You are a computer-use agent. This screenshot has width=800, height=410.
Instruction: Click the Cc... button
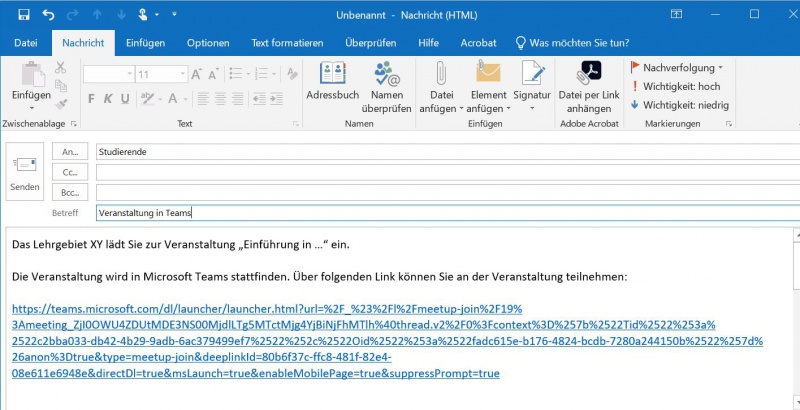70,172
